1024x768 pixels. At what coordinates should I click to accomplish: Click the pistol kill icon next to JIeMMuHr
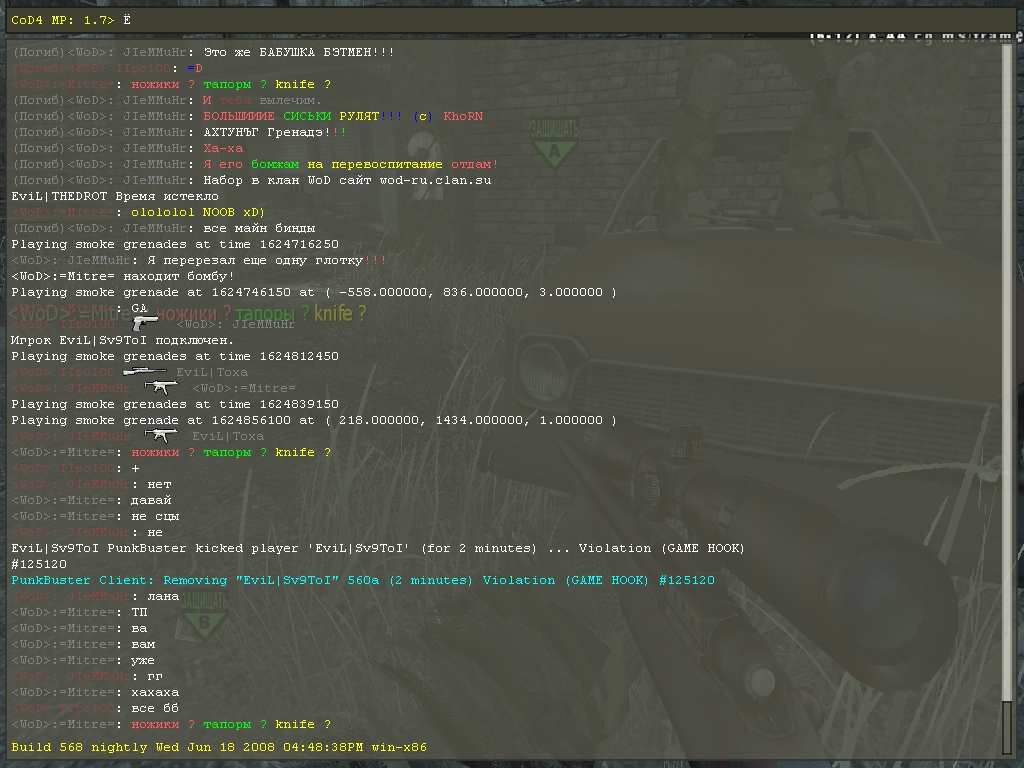tap(145, 323)
